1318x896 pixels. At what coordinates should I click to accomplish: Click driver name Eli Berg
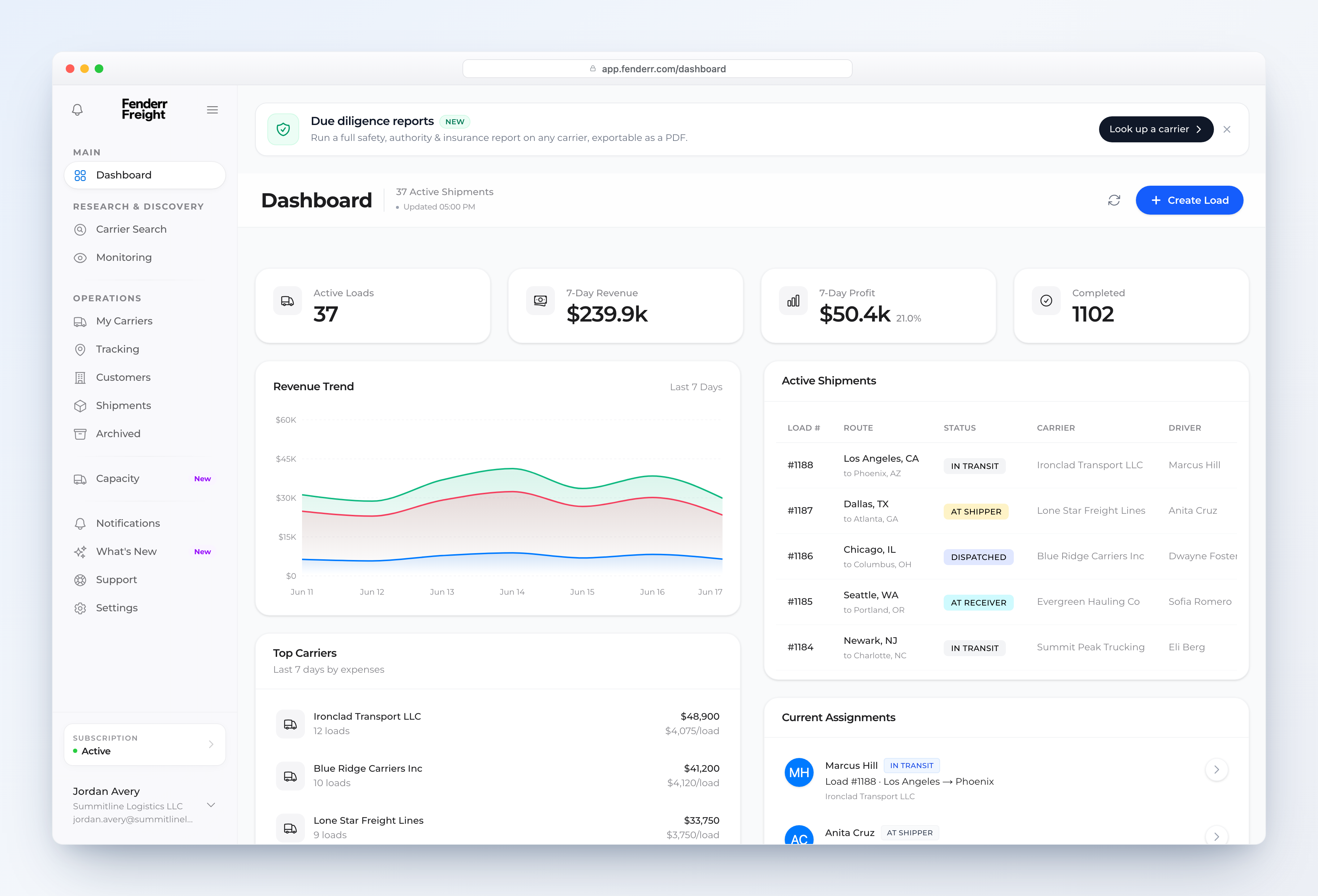click(1186, 648)
